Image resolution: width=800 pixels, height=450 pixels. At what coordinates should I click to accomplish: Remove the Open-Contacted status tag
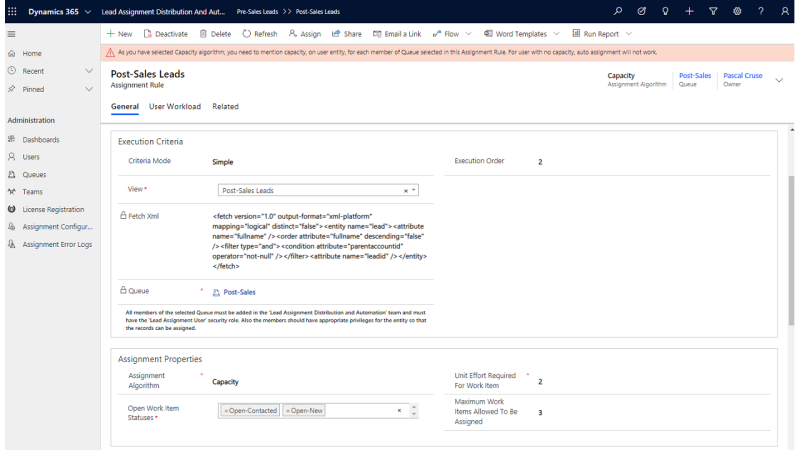[x=227, y=411]
